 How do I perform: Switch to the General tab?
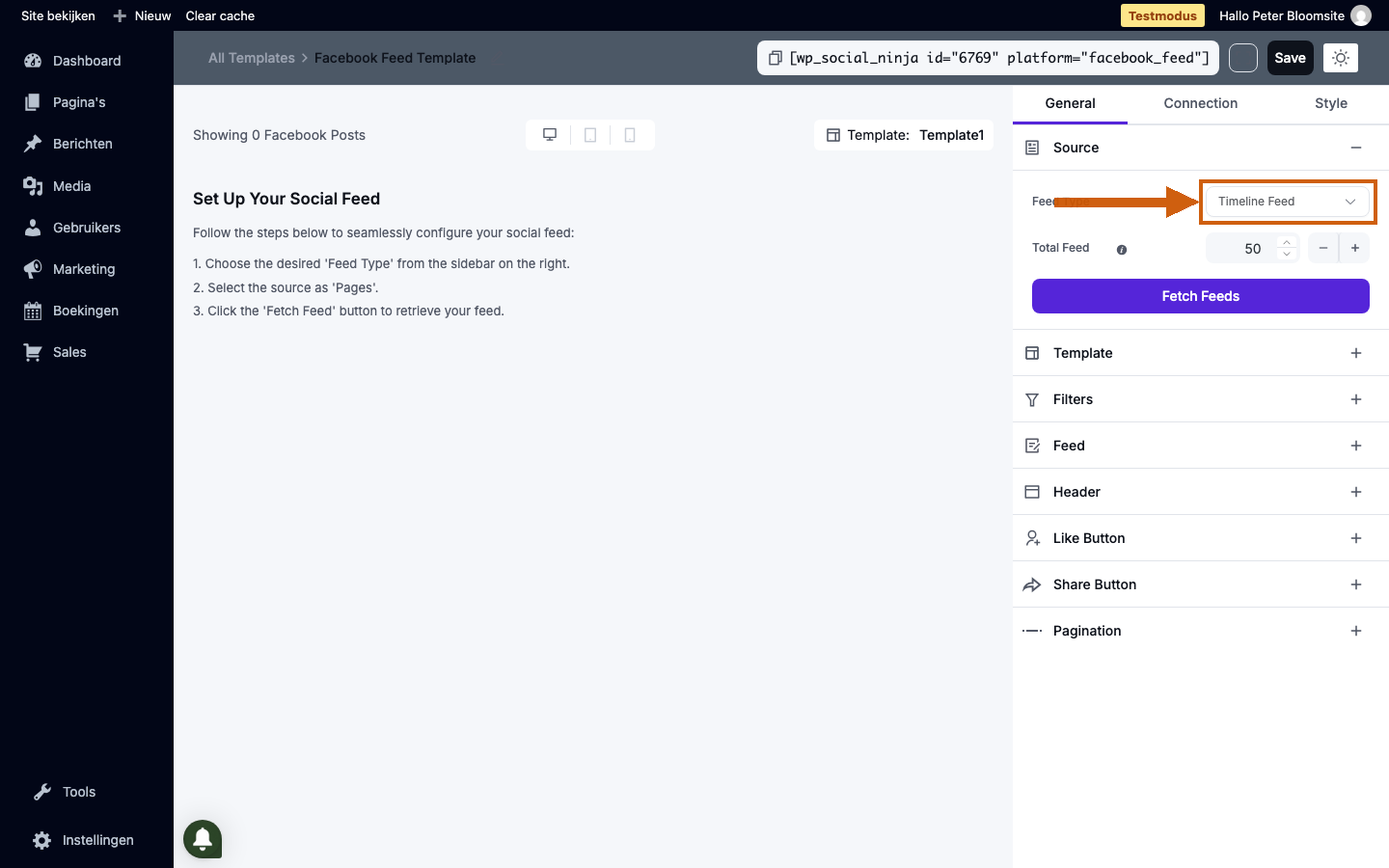click(1070, 103)
